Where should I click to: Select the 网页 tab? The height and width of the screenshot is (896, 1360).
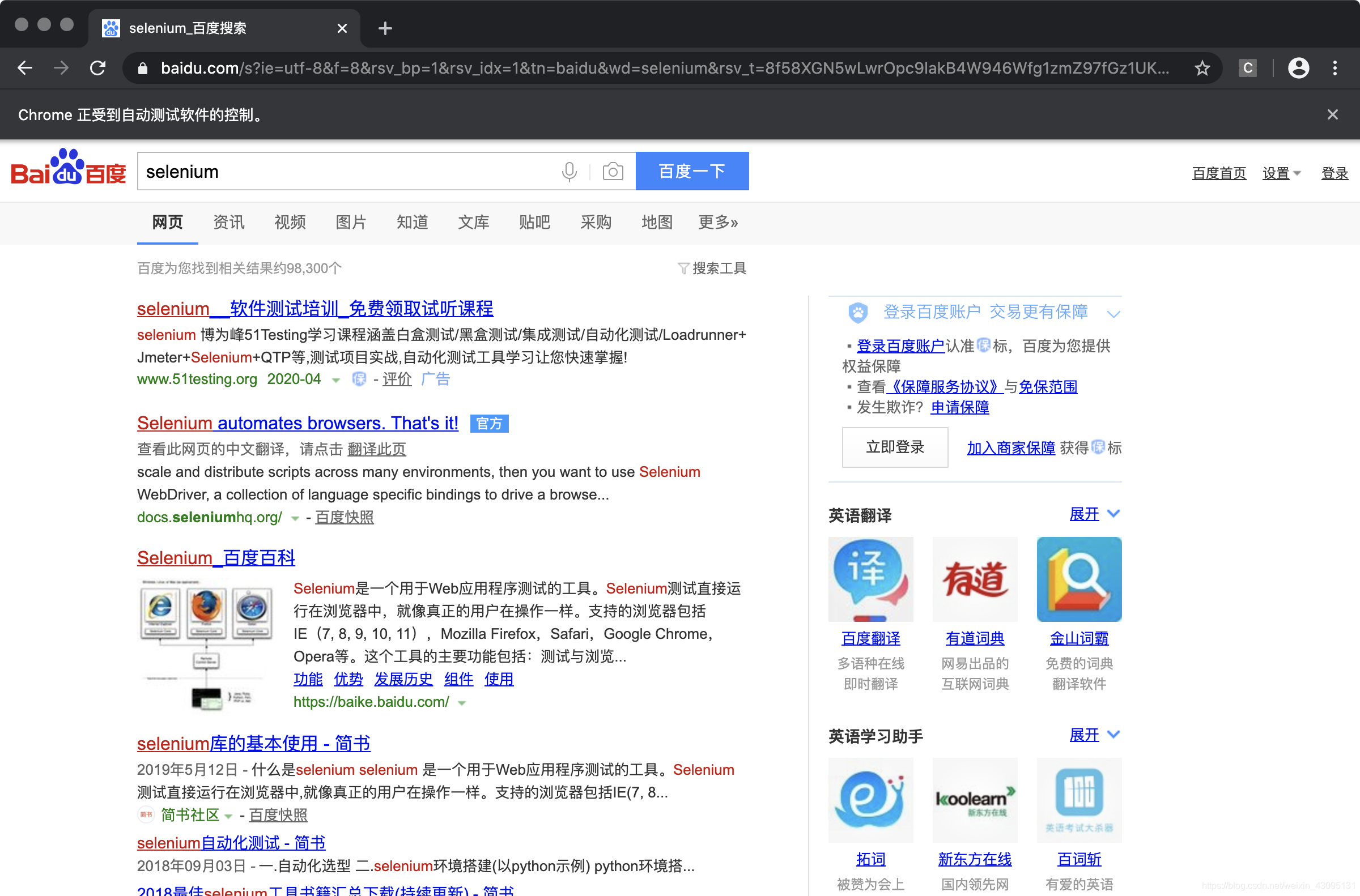[x=168, y=221]
